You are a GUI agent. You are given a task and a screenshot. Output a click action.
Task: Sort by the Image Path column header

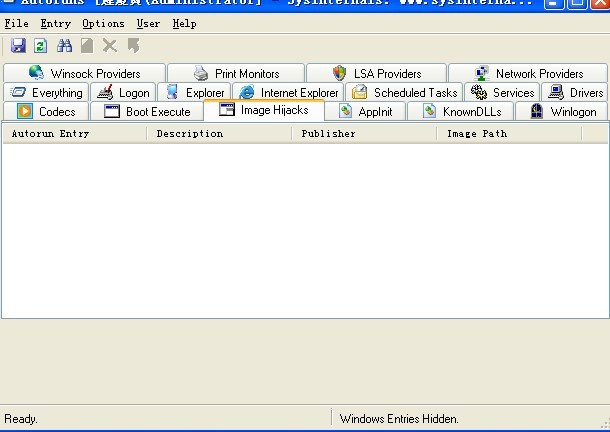[510, 133]
